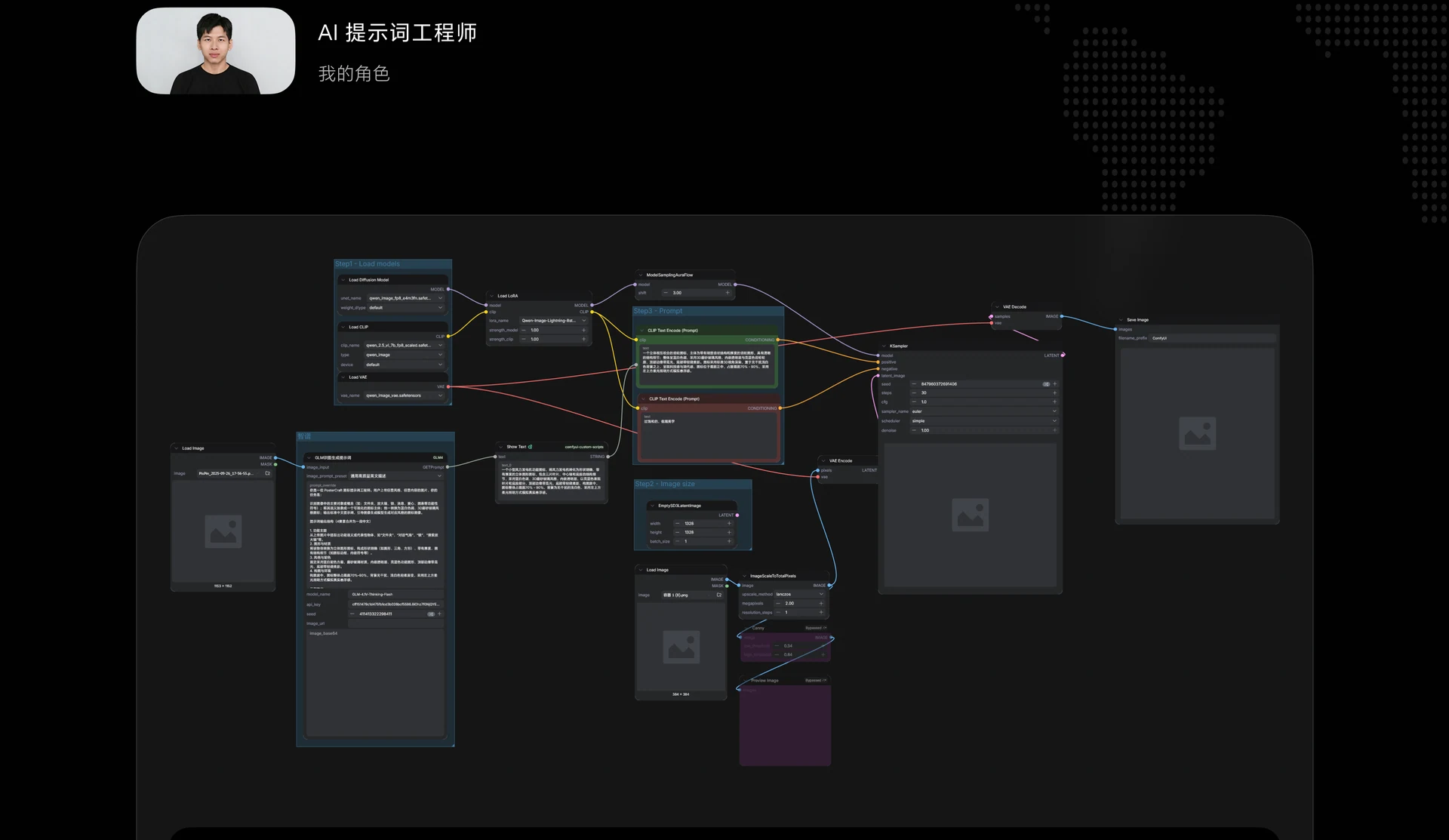Collapse the Load VAE node

coord(343,377)
